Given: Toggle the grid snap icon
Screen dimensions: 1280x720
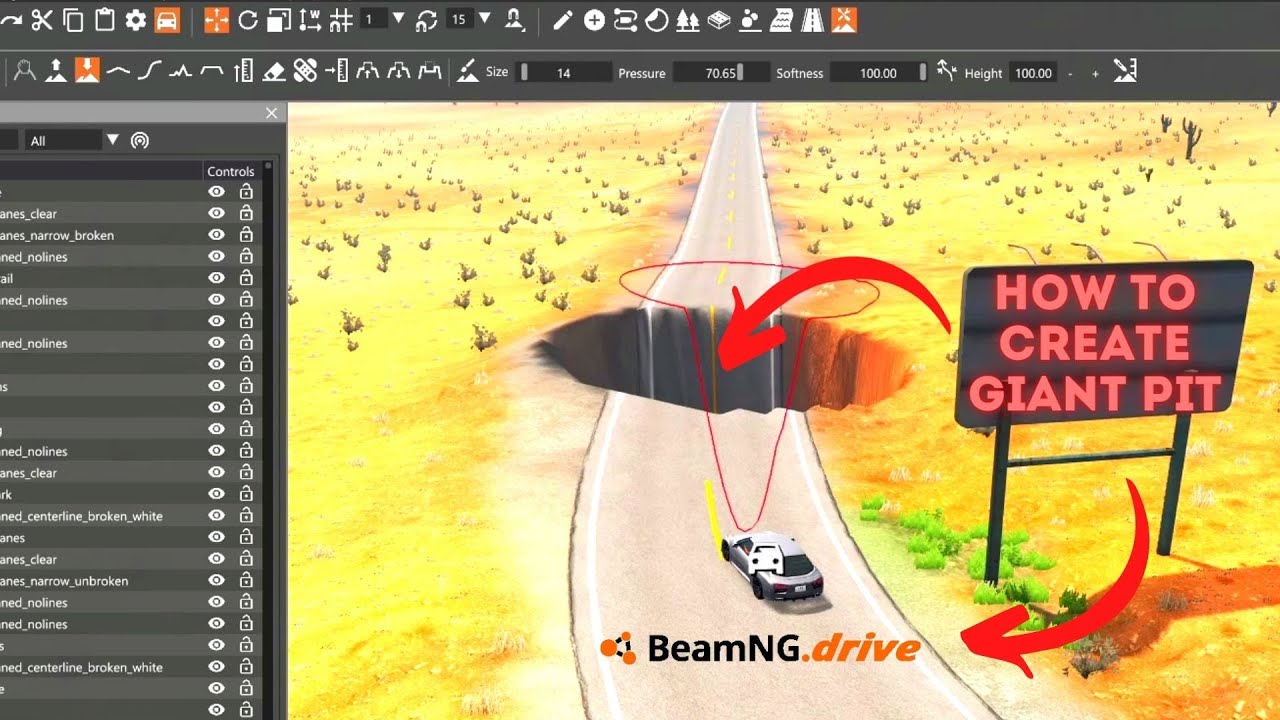Looking at the screenshot, I should point(341,19).
